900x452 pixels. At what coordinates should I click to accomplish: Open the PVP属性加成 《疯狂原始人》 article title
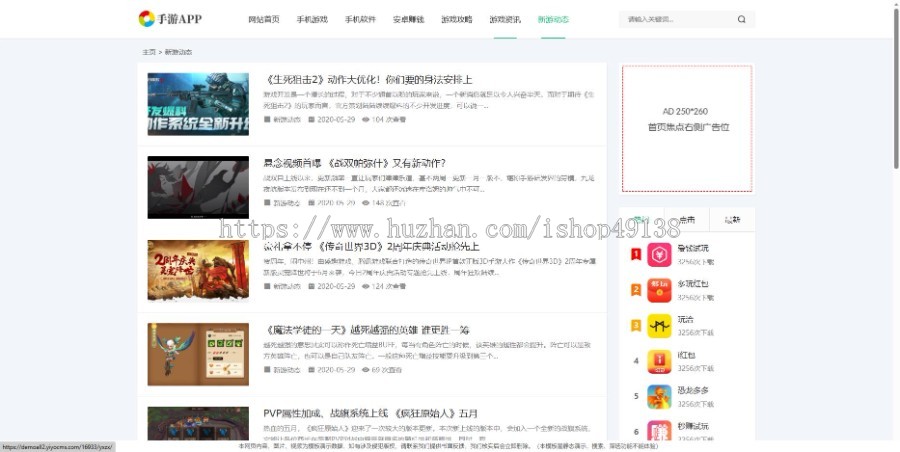(371, 414)
